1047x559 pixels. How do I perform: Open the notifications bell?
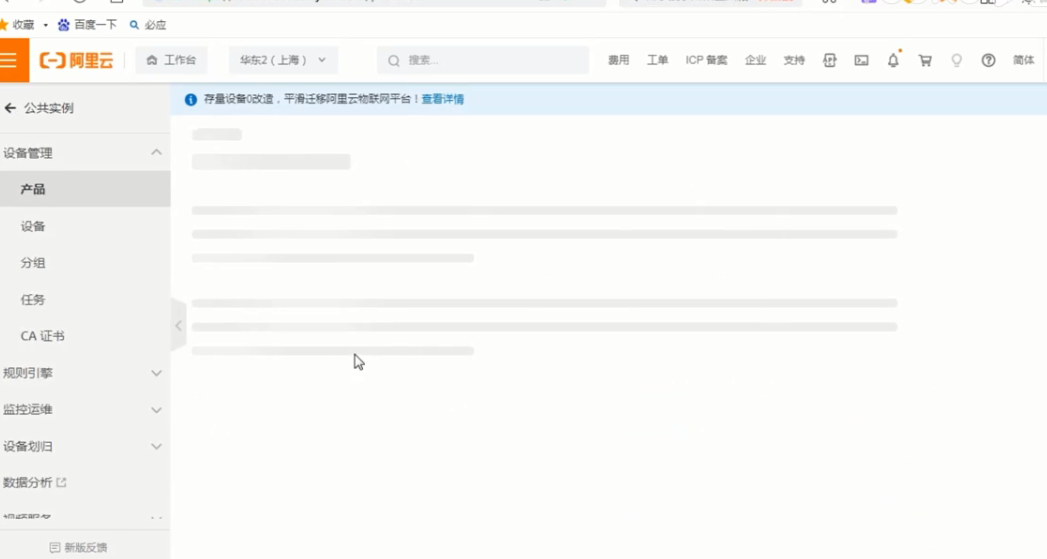pos(893,61)
